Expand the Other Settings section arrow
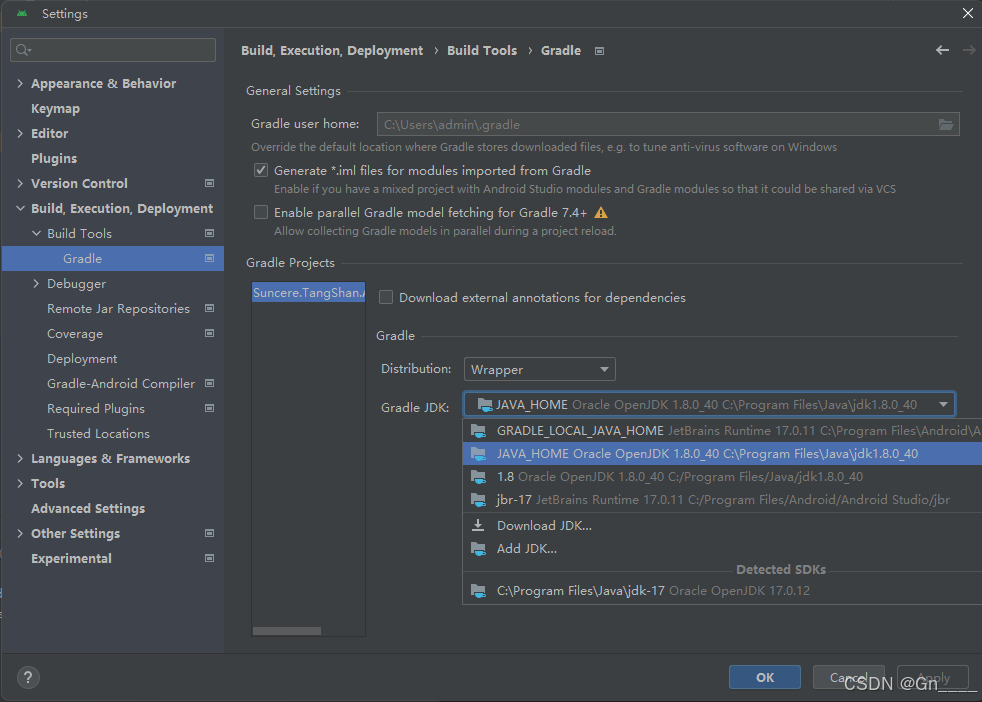 click(x=20, y=534)
